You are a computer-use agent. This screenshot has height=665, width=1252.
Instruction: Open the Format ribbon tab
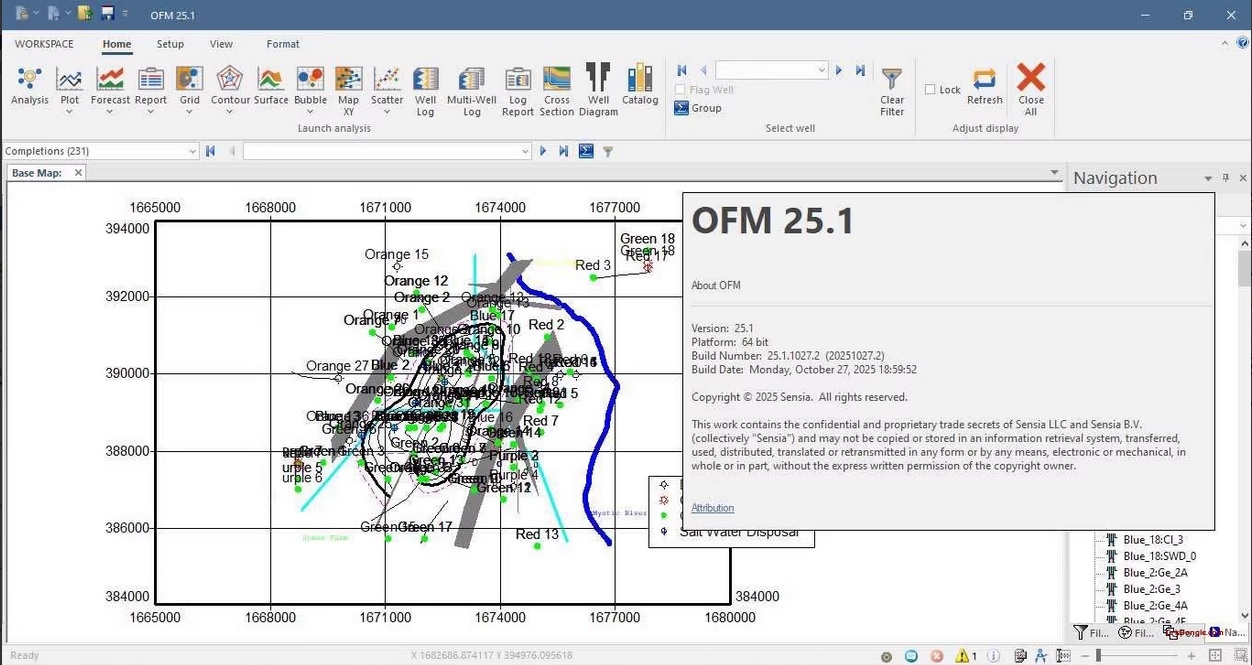(282, 44)
